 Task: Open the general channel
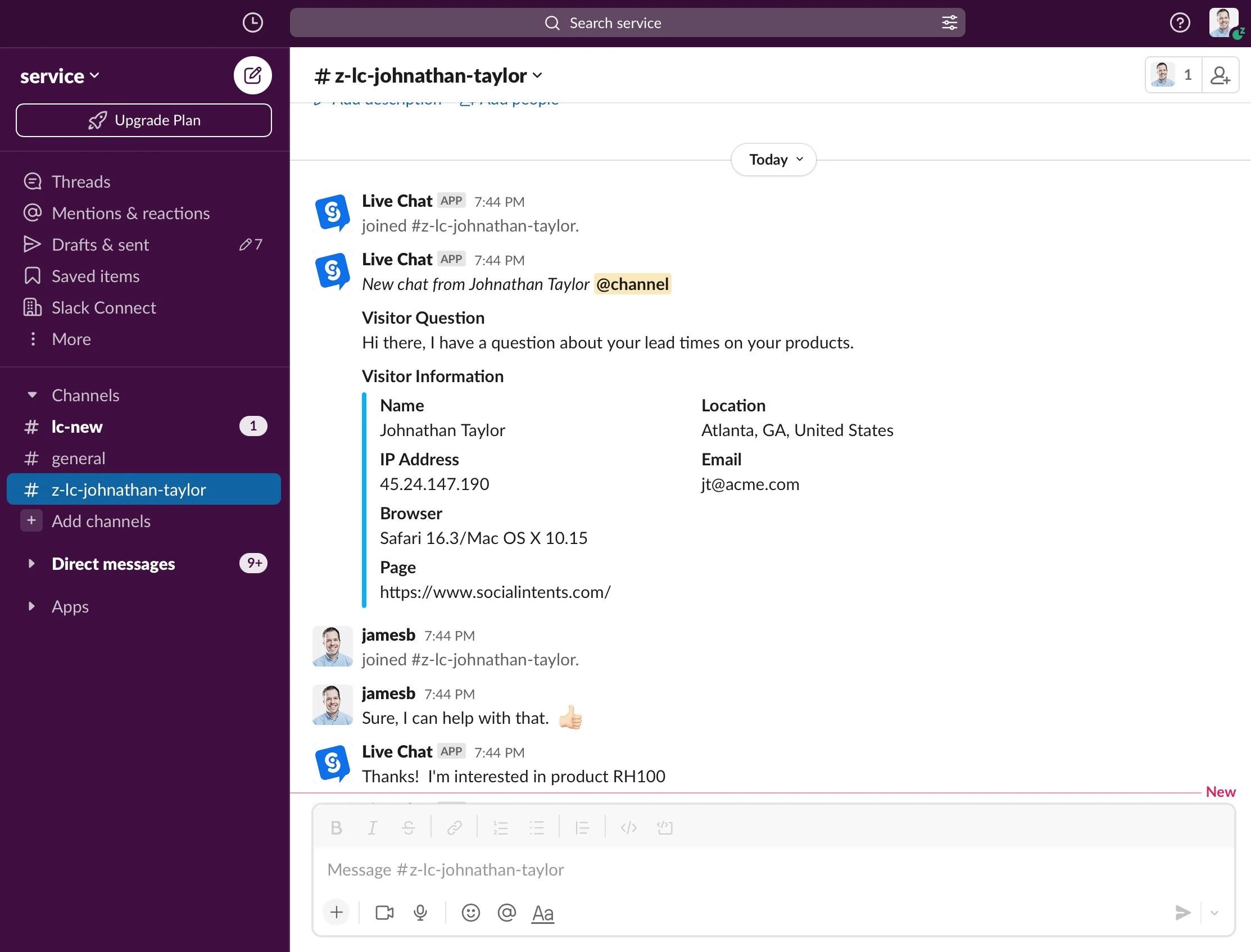[x=79, y=458]
